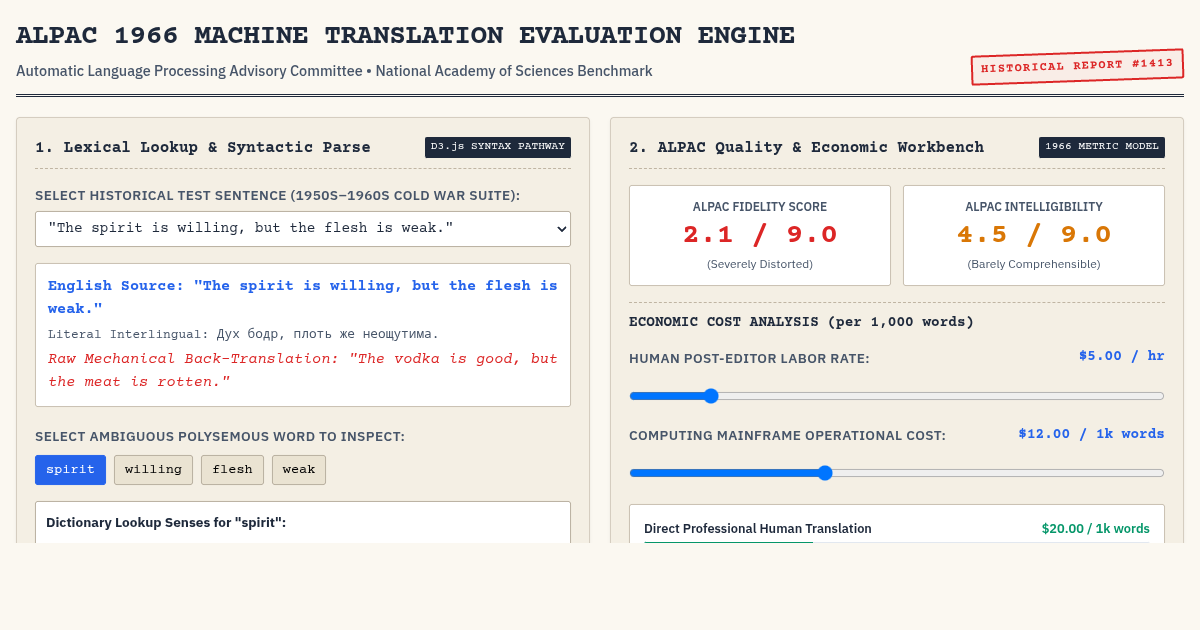Click the Advisory Committee subtitle line

click(x=334, y=71)
